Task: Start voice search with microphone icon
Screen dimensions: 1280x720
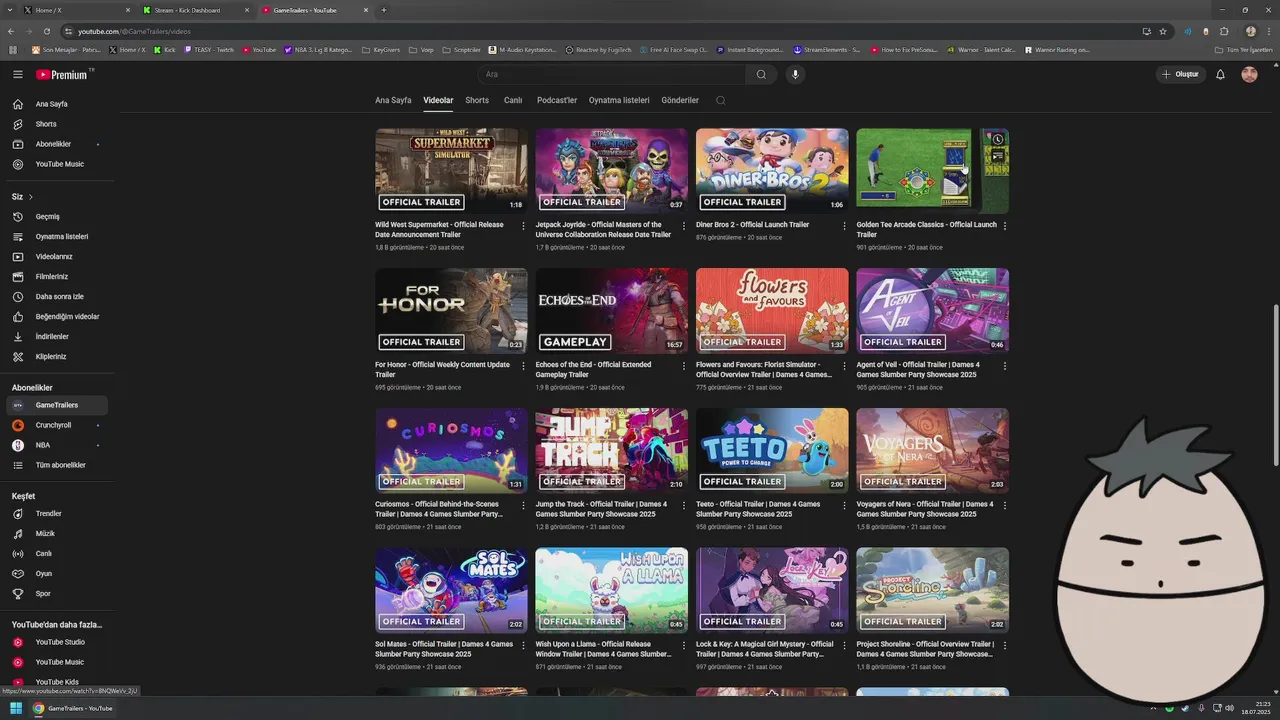Action: pos(796,74)
